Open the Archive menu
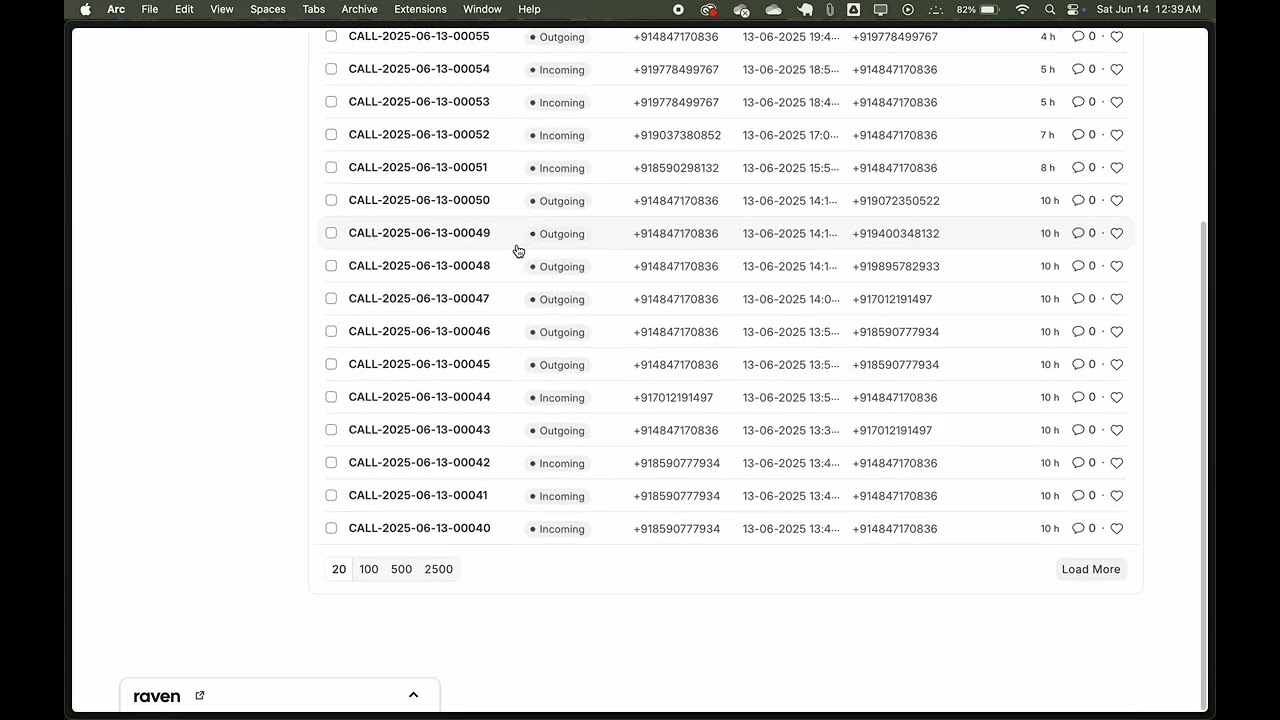Viewport: 1280px width, 720px height. tap(360, 9)
